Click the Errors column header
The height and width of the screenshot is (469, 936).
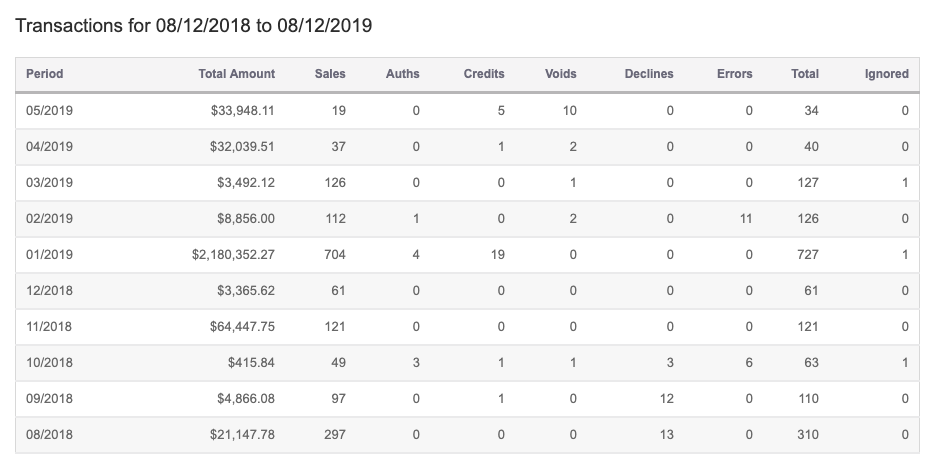(734, 74)
